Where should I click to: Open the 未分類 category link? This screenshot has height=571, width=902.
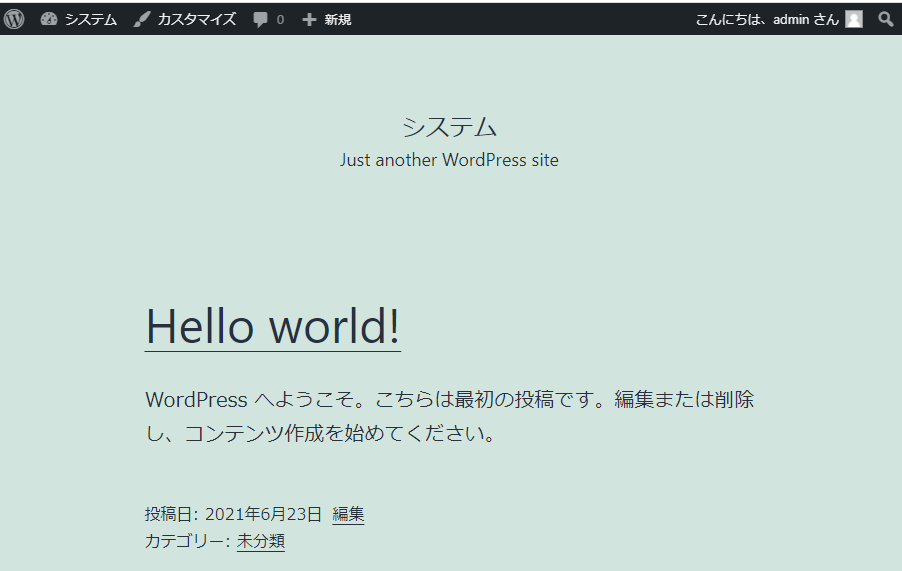pos(260,541)
